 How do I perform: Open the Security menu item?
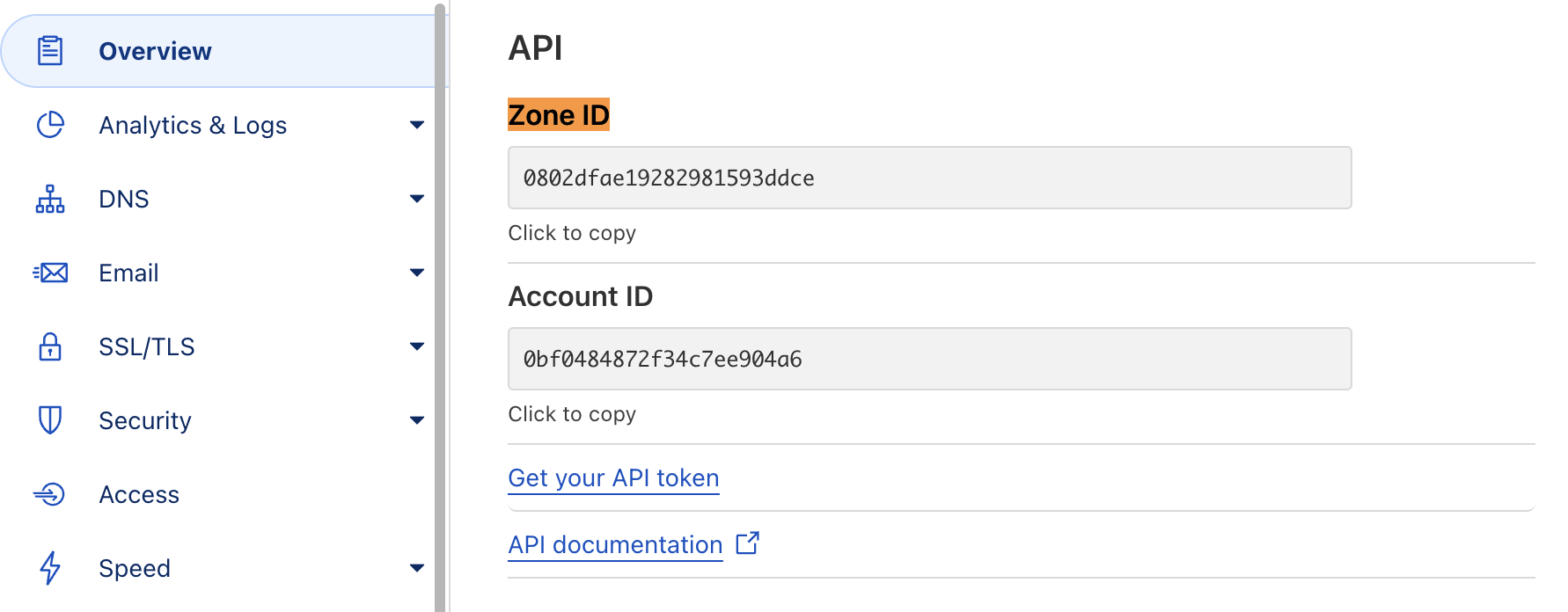click(220, 420)
